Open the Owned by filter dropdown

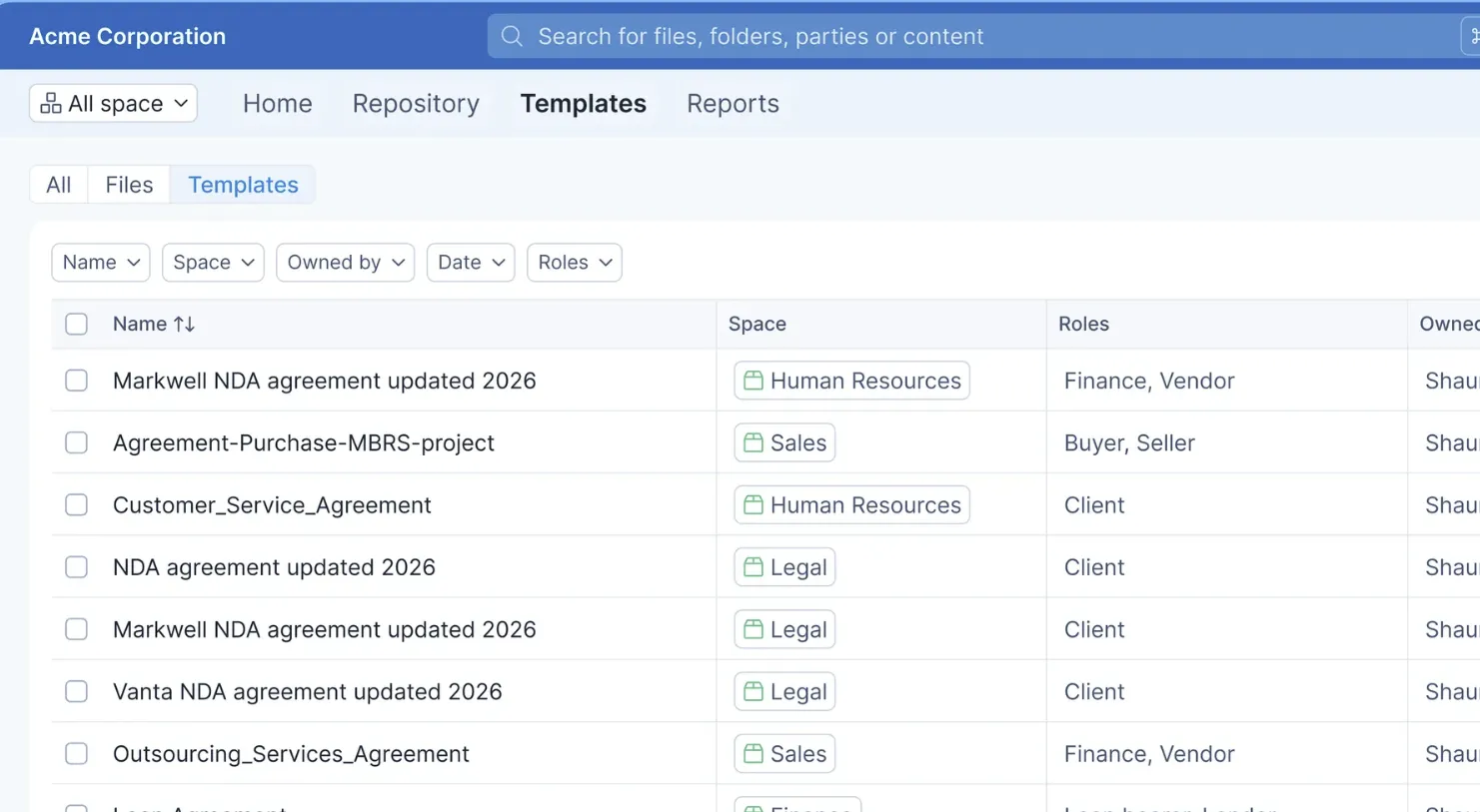[x=345, y=263]
